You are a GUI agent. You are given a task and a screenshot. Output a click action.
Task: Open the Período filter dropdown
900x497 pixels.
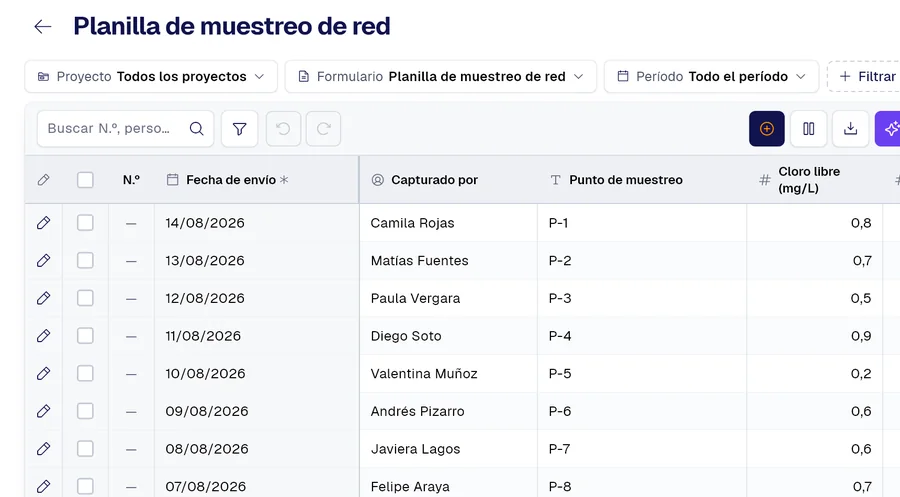click(711, 76)
